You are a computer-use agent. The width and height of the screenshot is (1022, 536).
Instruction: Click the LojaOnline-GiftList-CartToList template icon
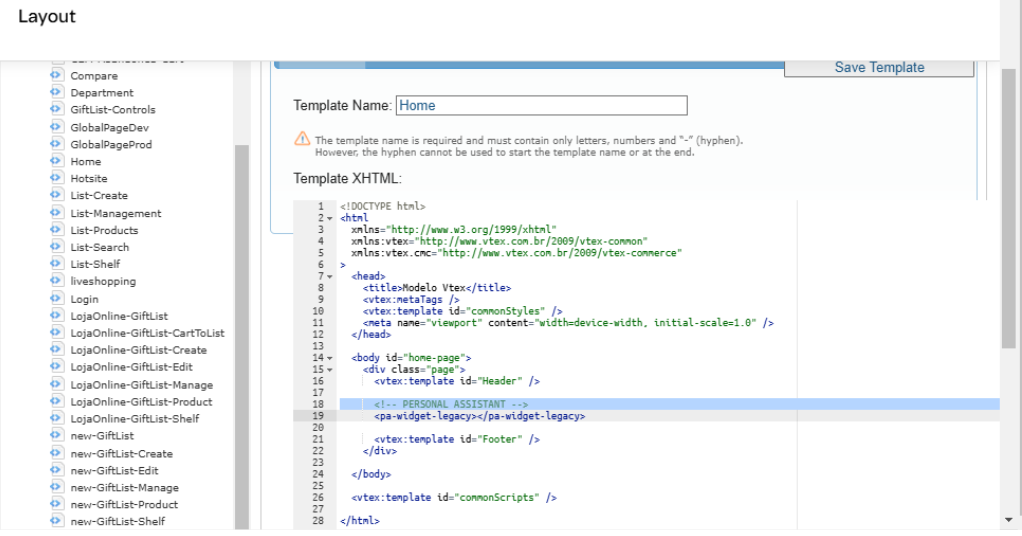pos(56,332)
